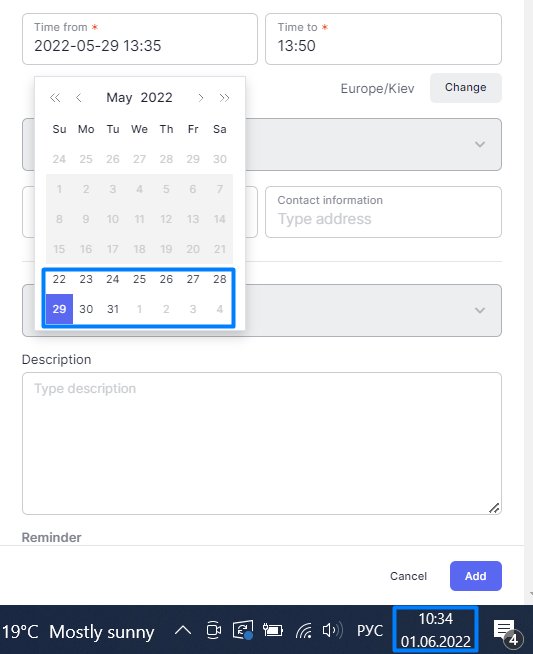Go to next month with right arrow
The image size is (533, 654).
coord(201,98)
